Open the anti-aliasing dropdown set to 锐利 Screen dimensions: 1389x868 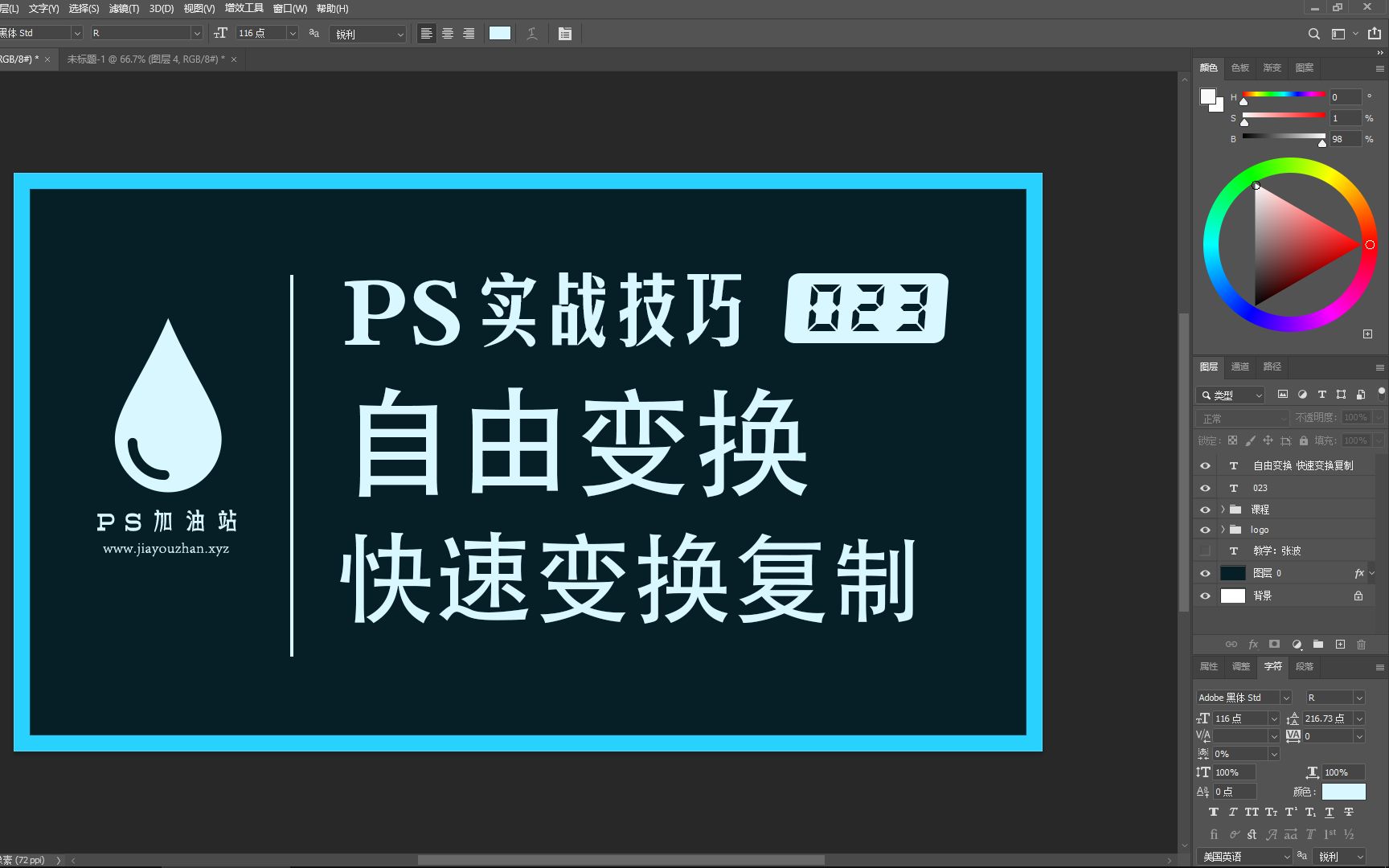[367, 34]
